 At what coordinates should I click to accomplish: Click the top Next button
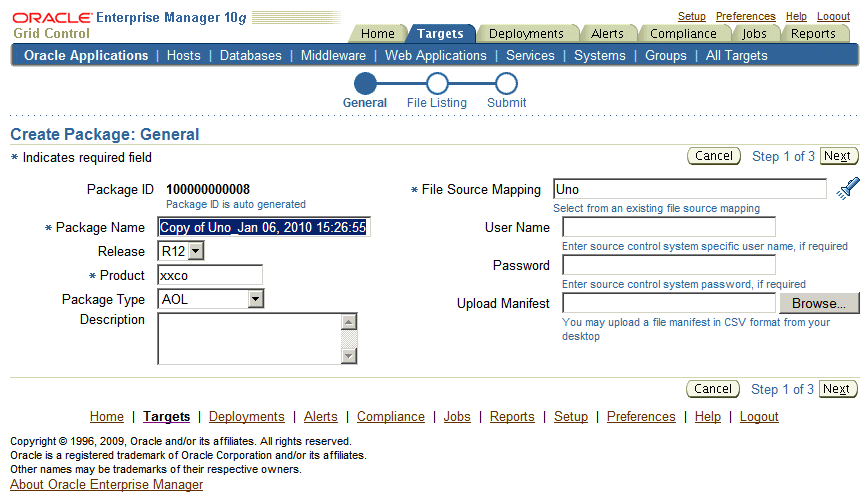coord(838,156)
